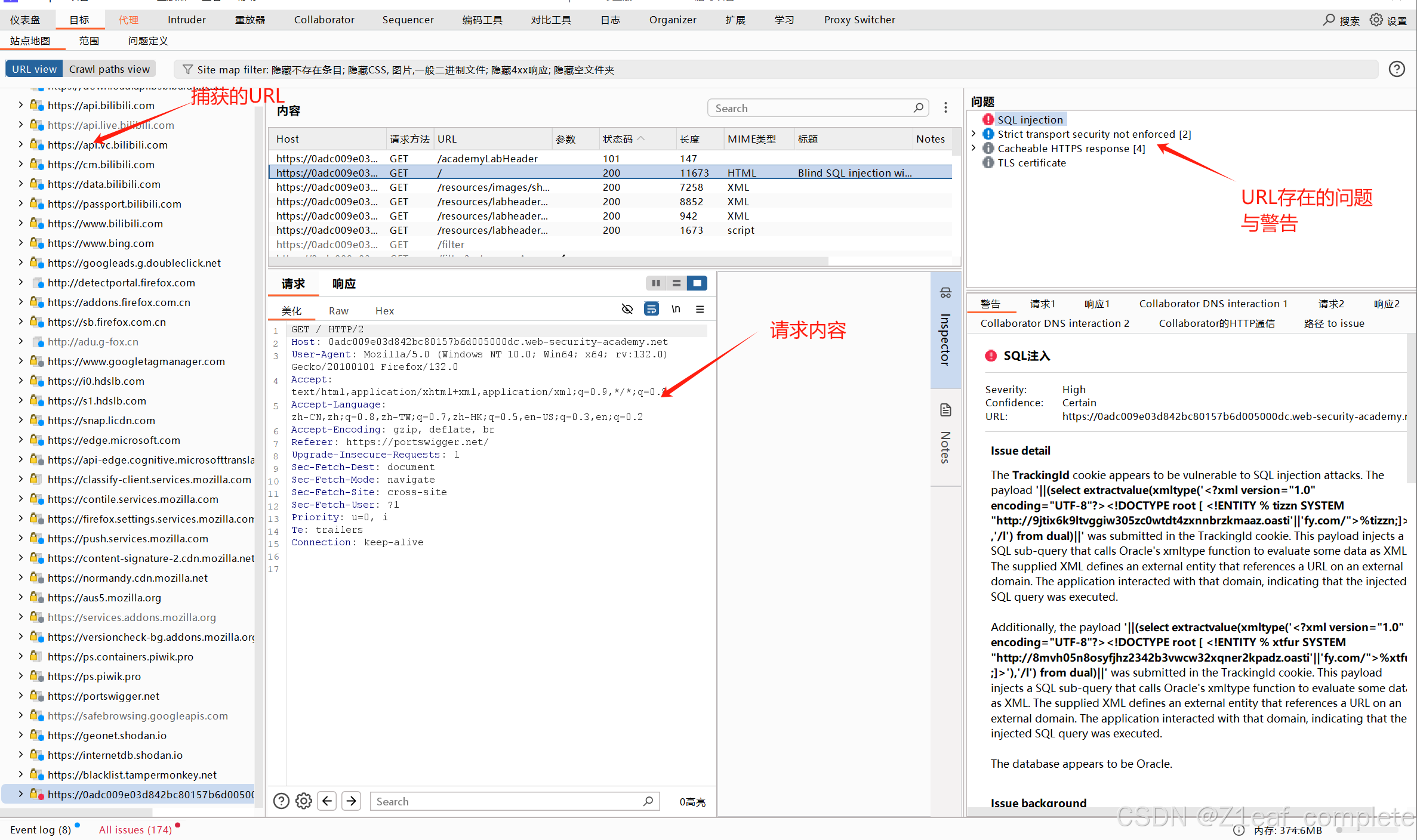Go to previous search match arrow
The image size is (1417, 840).
point(327,801)
